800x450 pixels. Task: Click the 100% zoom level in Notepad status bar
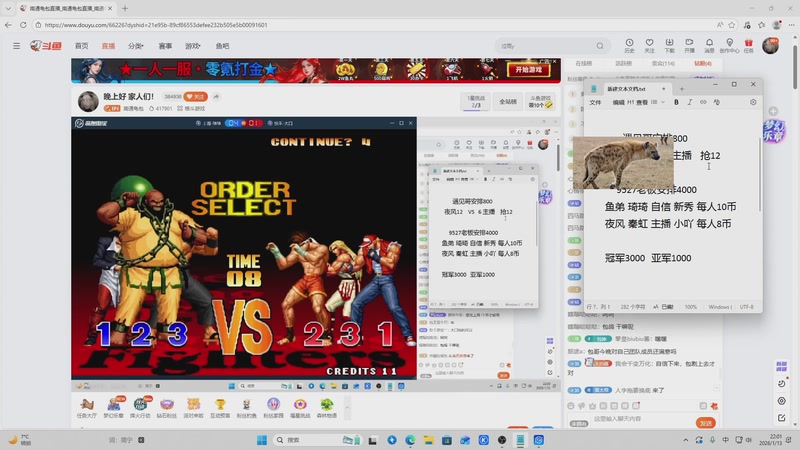(690, 307)
